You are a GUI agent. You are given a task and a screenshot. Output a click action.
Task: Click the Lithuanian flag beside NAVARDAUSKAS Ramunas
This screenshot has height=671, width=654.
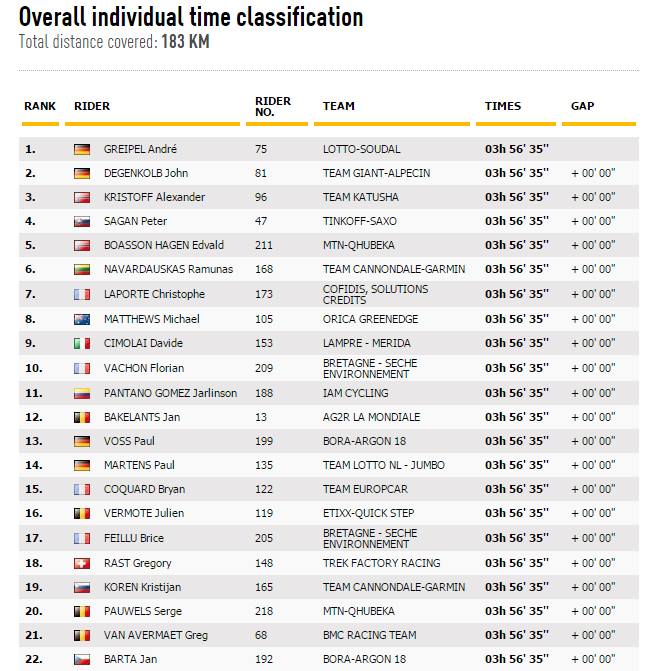pos(82,269)
